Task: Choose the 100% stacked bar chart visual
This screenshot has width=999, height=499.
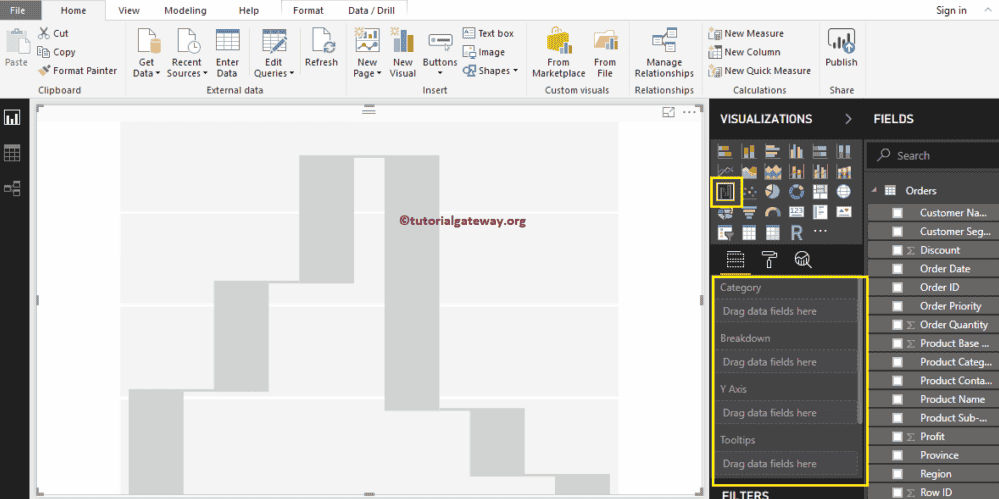Action: click(x=820, y=151)
